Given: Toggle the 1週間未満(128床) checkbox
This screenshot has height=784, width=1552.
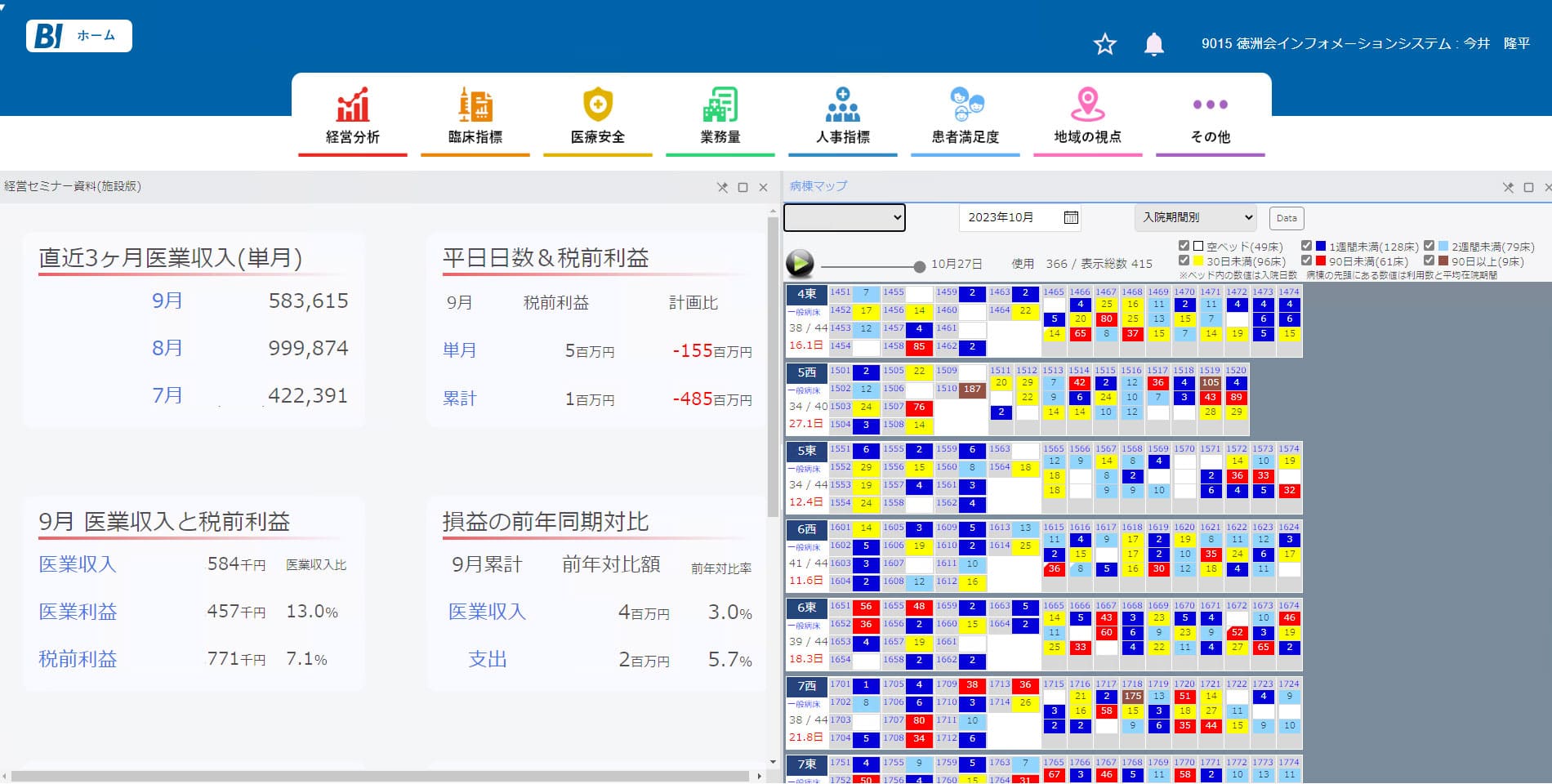Looking at the screenshot, I should pyautogui.click(x=1306, y=246).
